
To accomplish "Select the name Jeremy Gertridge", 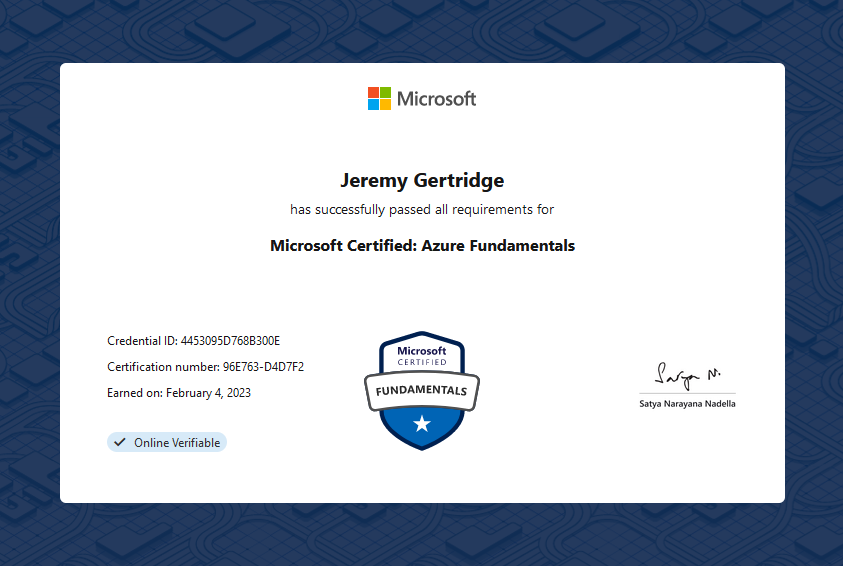I will [x=422, y=181].
